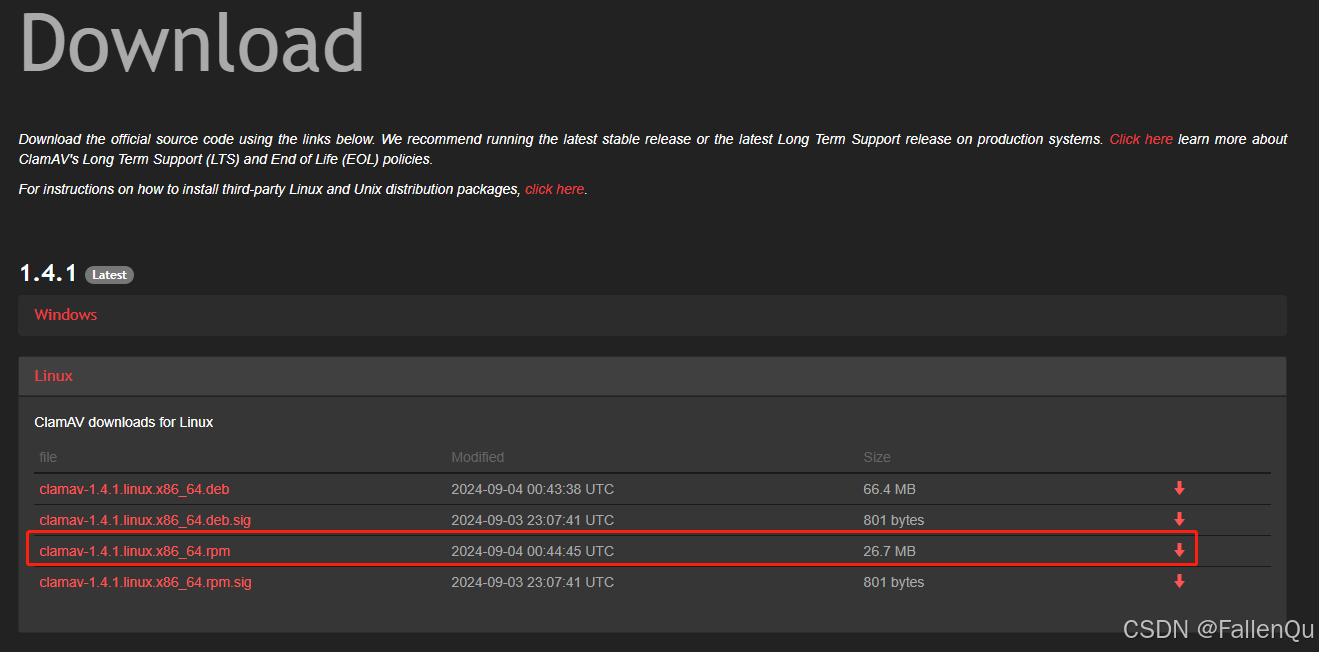Select the 66.4 MB size value
The image size is (1319, 652).
889,489
